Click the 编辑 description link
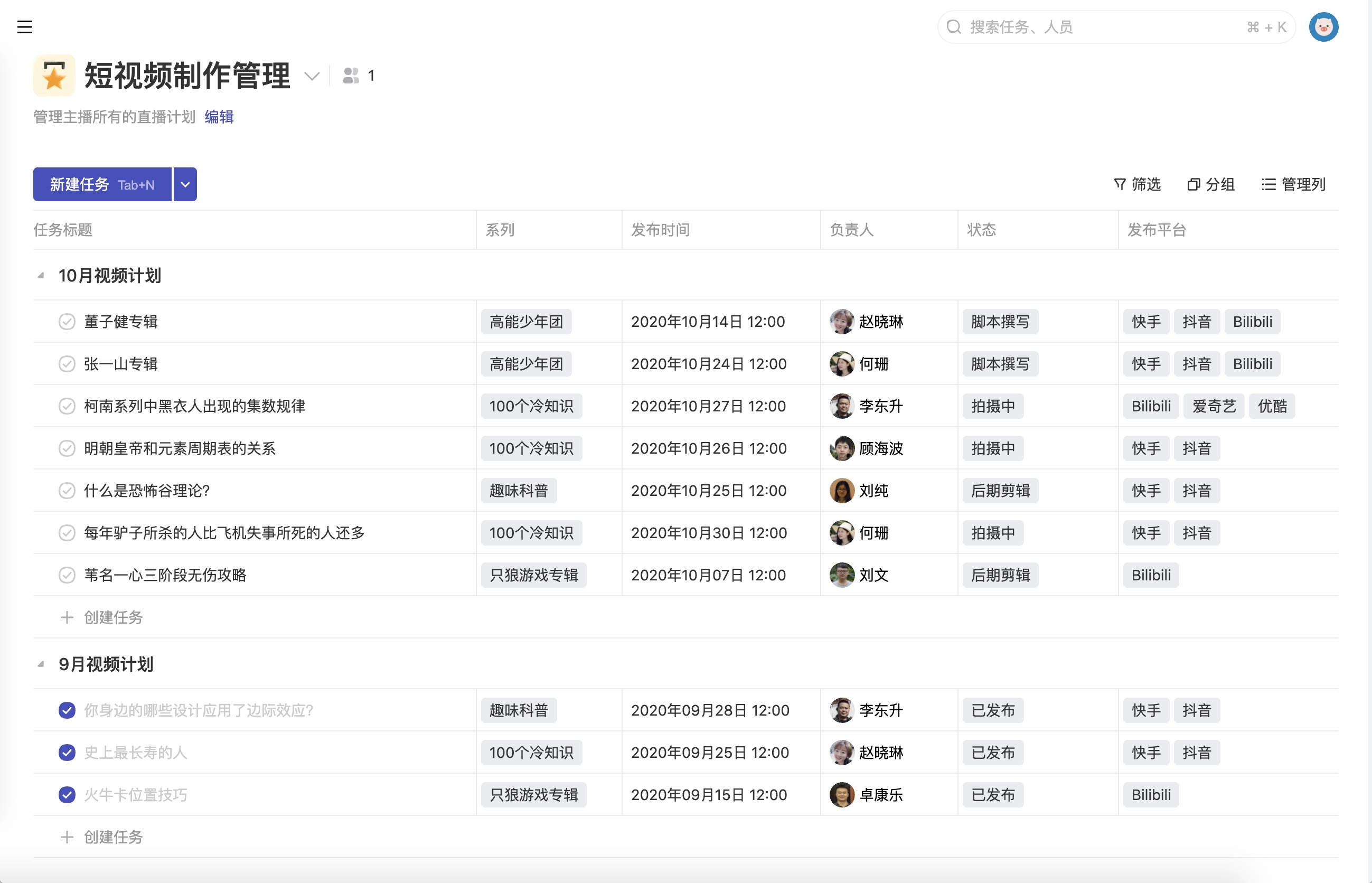 (219, 117)
